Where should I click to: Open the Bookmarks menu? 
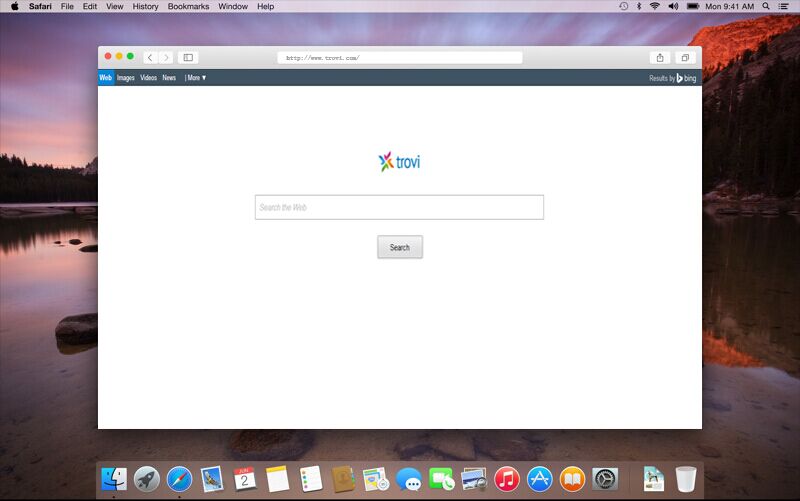[x=188, y=6]
